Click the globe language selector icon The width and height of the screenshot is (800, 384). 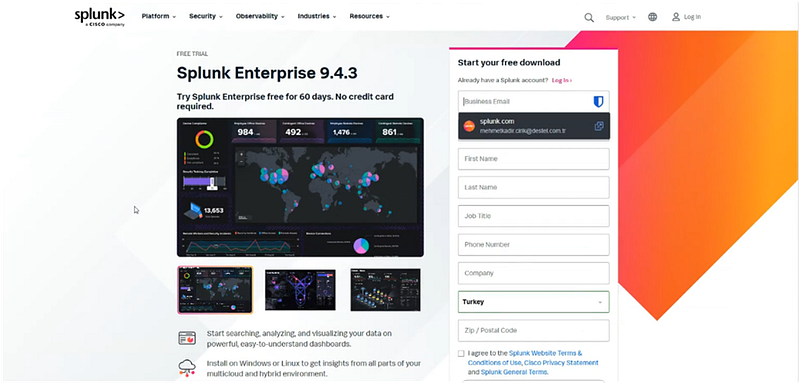click(x=653, y=17)
